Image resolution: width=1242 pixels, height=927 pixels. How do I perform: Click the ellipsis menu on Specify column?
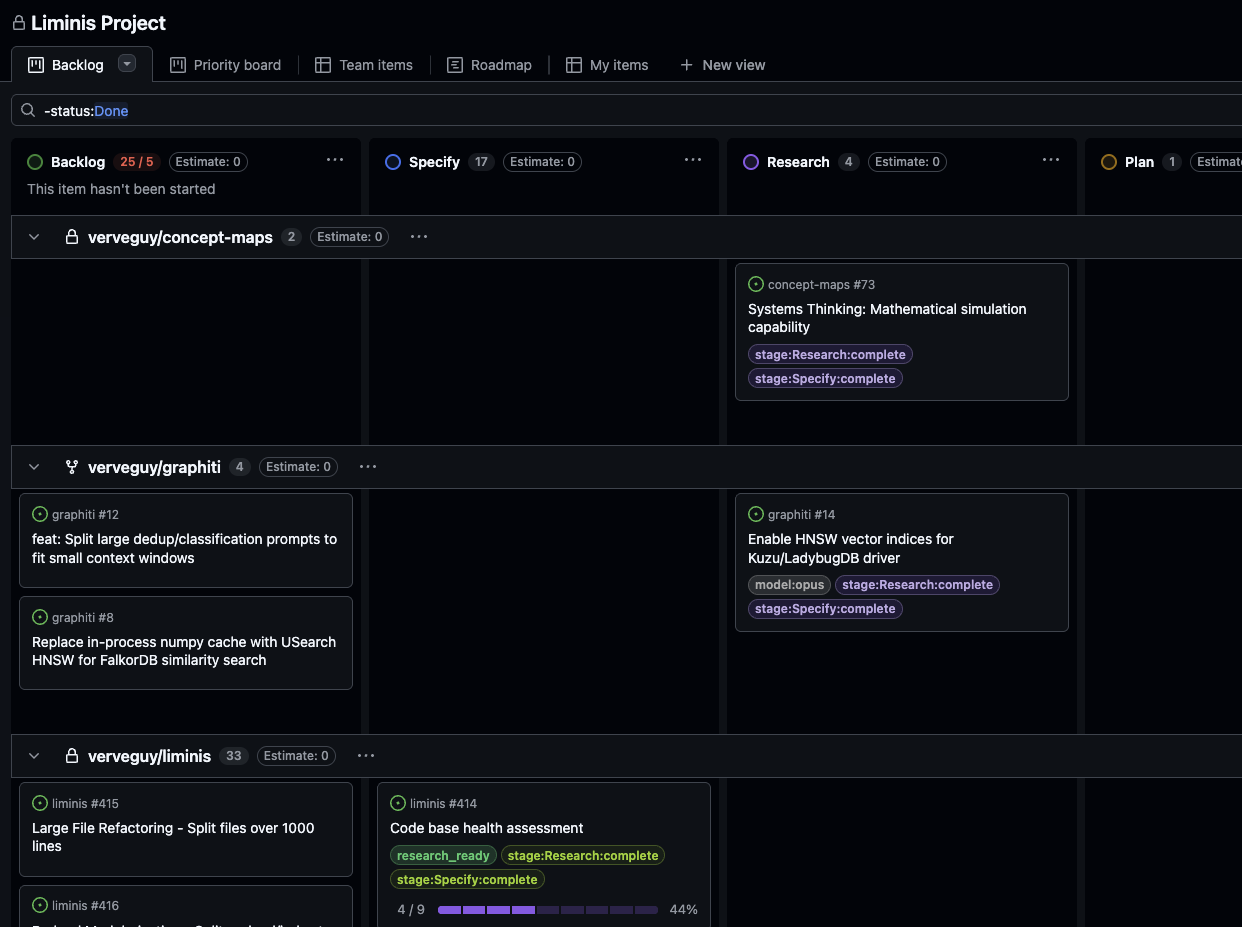pyautogui.click(x=693, y=161)
